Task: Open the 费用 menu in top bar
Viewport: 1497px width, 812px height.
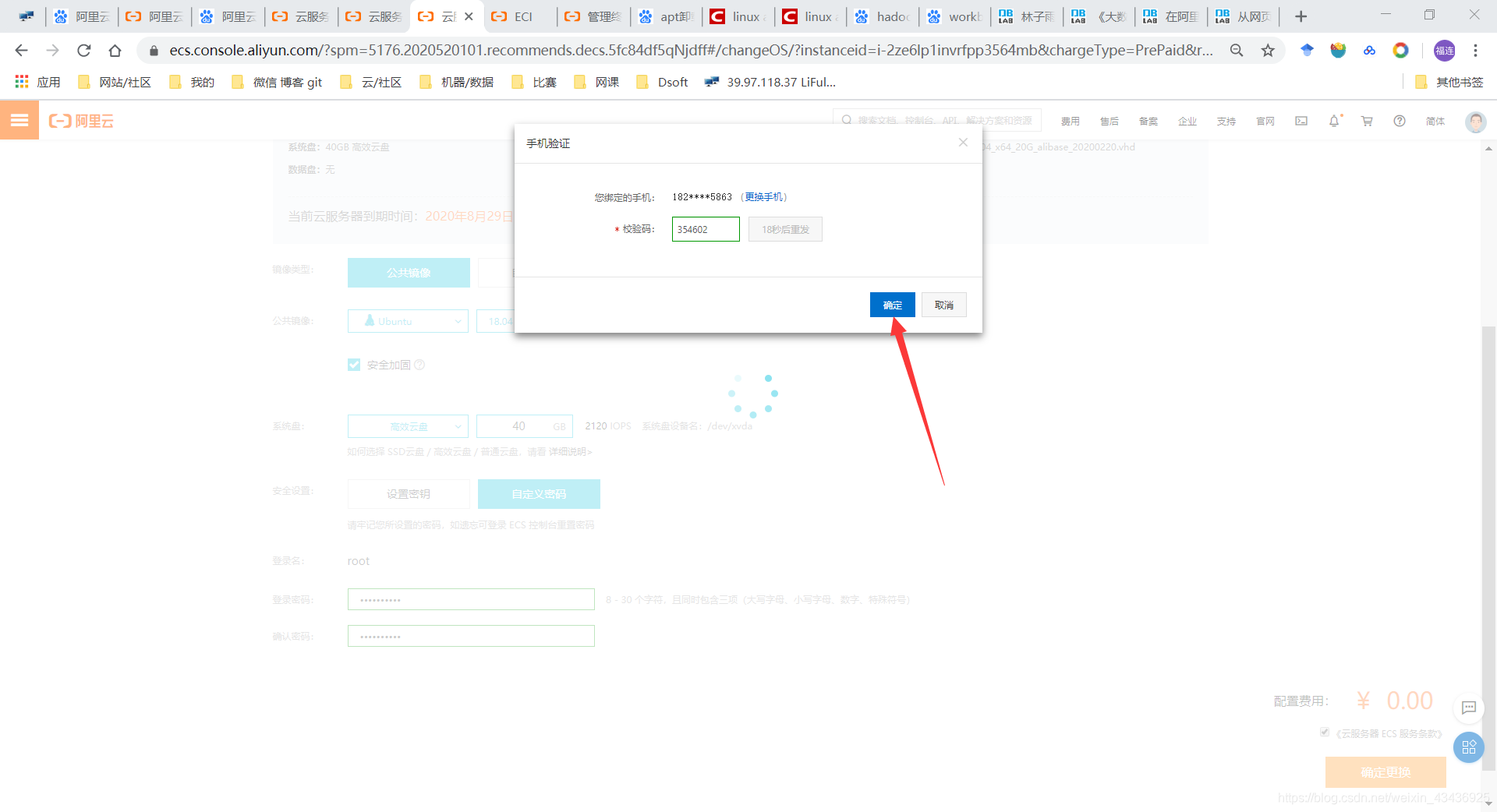Action: tap(1071, 121)
